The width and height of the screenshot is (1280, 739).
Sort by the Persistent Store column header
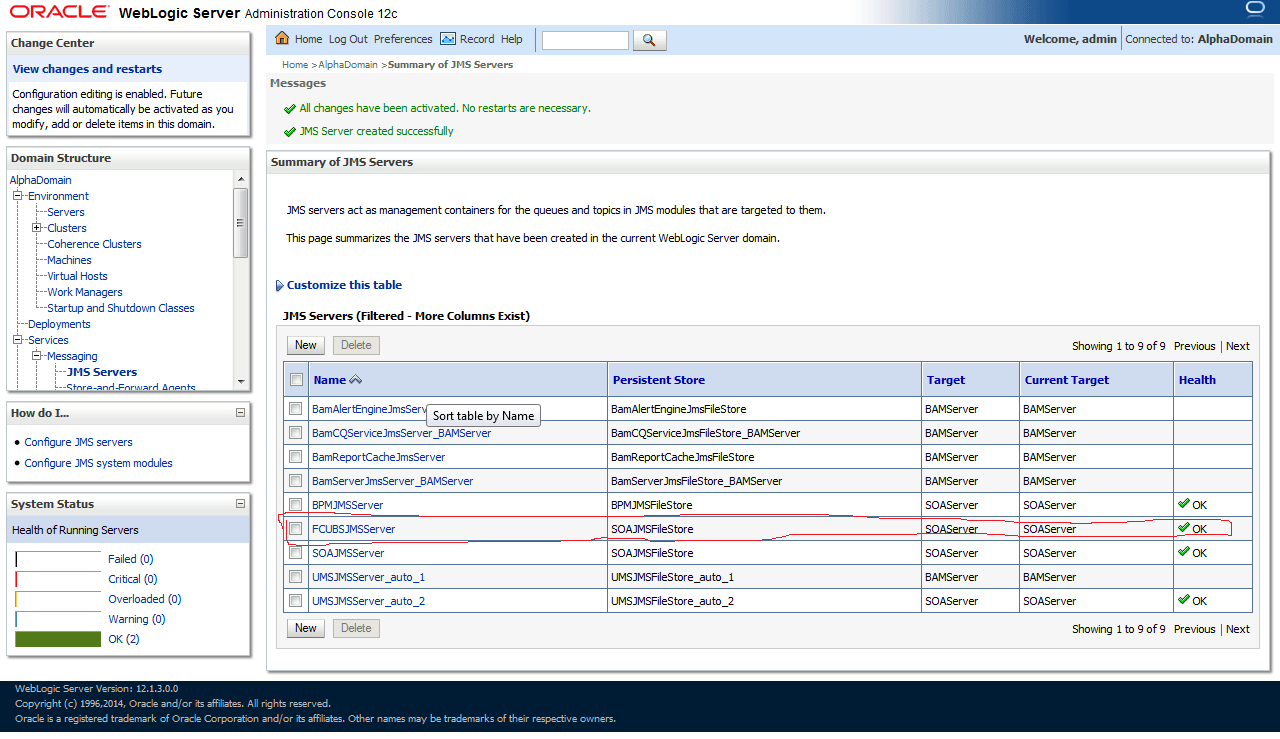click(x=659, y=380)
